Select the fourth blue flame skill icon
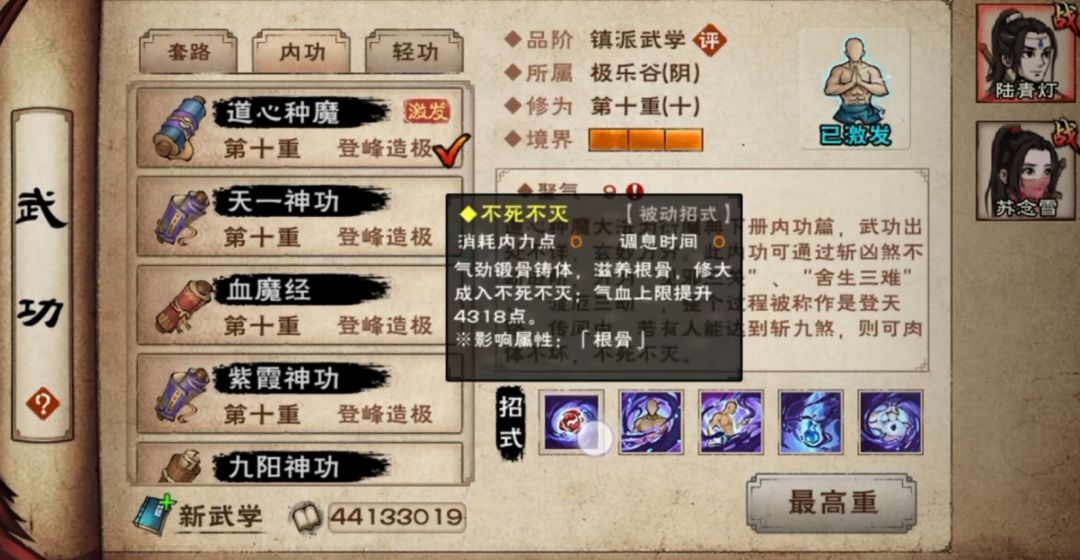This screenshot has width=1080, height=560. pyautogui.click(x=811, y=422)
